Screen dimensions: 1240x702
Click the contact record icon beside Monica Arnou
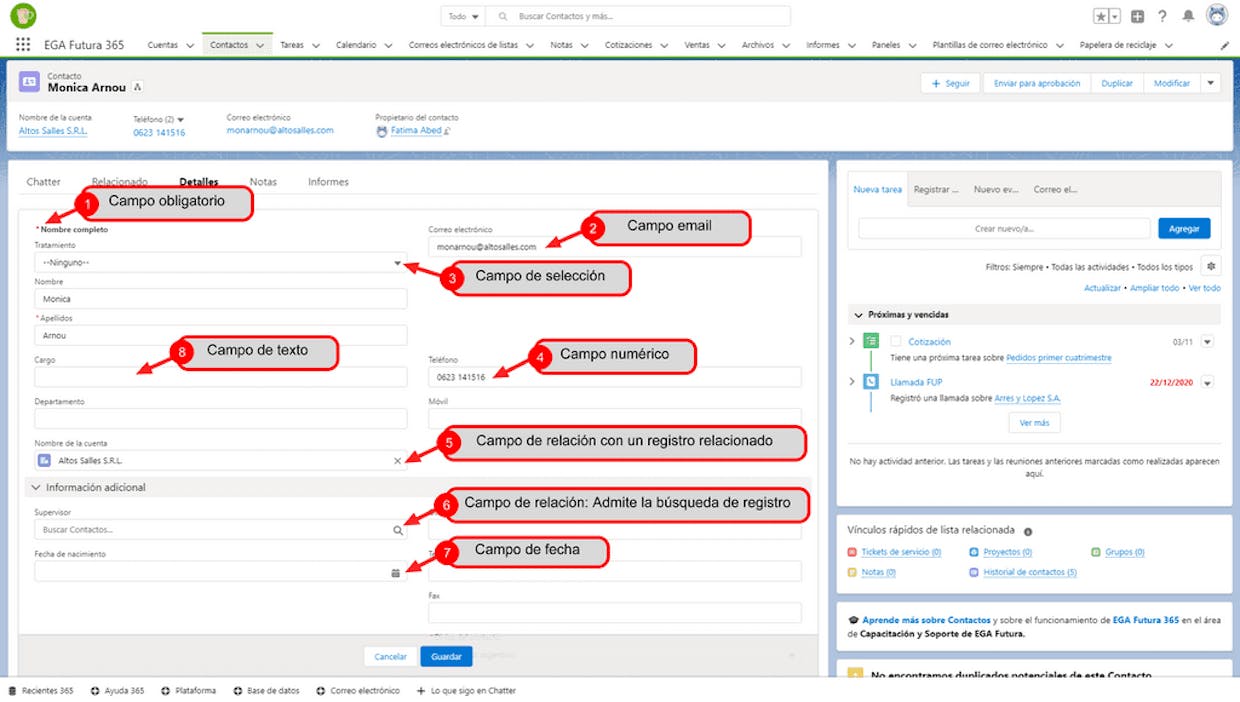[29, 82]
